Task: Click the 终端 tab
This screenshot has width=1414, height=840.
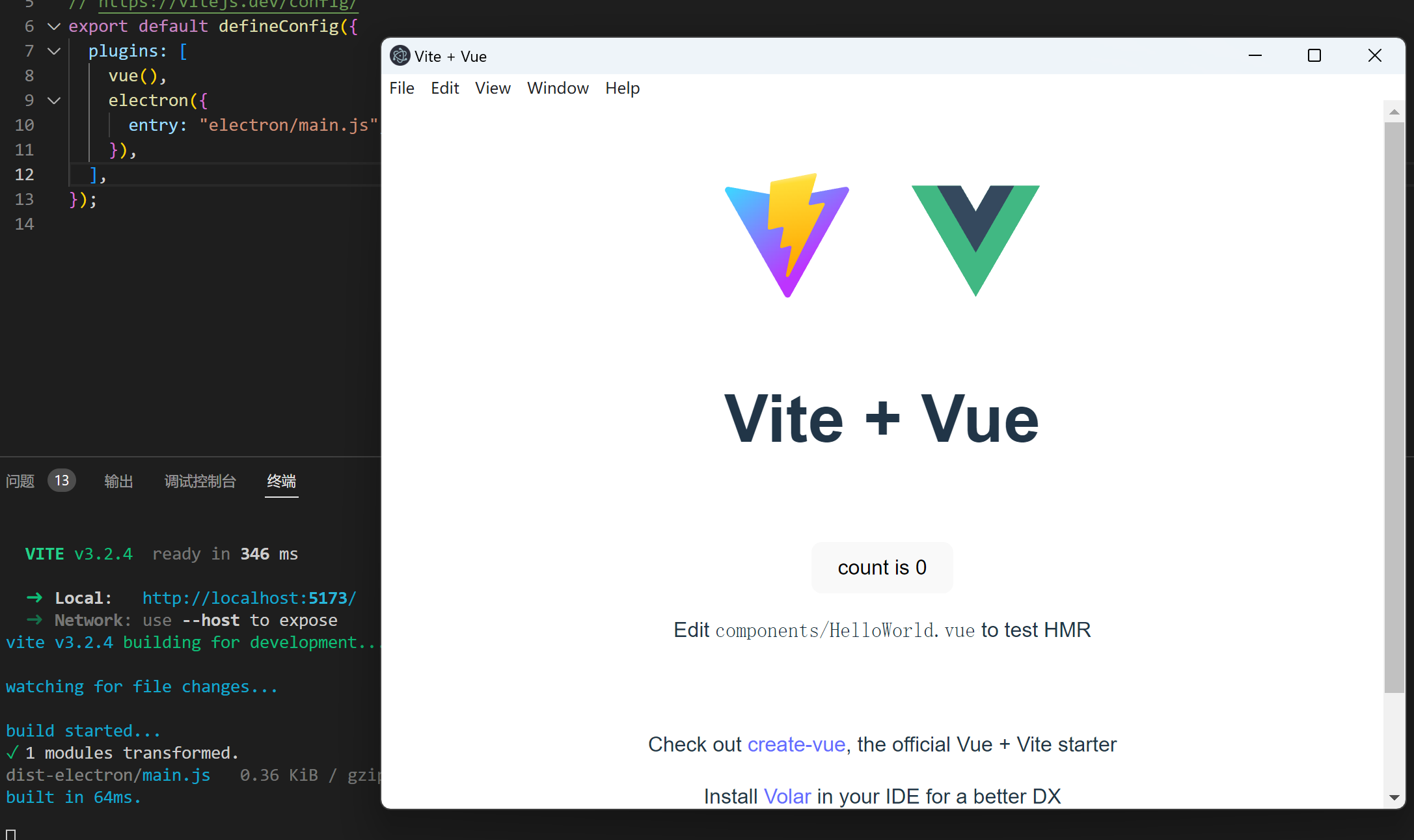Action: coord(282,481)
